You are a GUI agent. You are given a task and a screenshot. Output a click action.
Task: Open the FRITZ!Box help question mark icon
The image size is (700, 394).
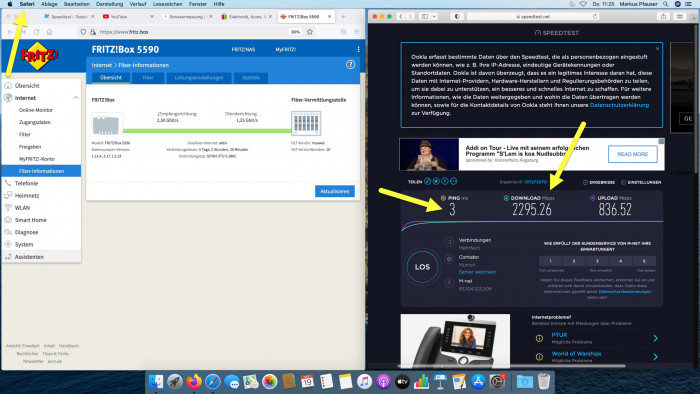(350, 65)
